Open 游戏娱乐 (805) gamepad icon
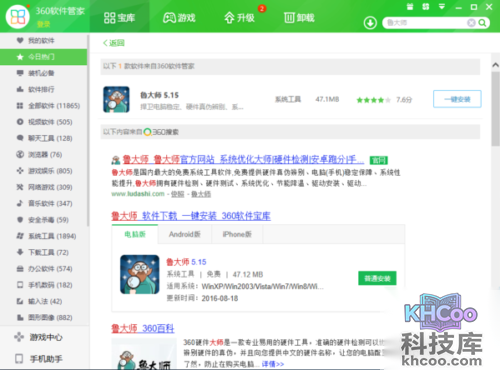The height and width of the screenshot is (370, 500). coord(20,171)
